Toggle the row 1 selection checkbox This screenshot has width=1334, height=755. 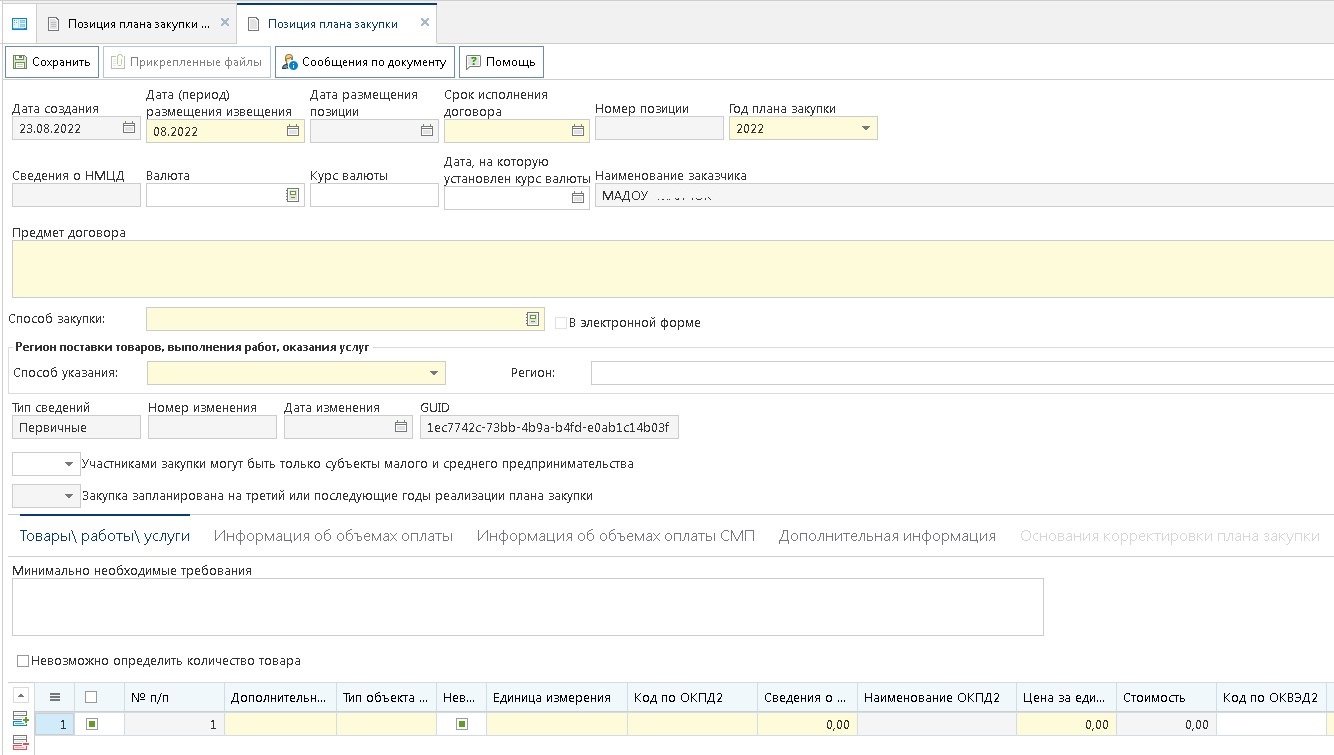point(92,724)
